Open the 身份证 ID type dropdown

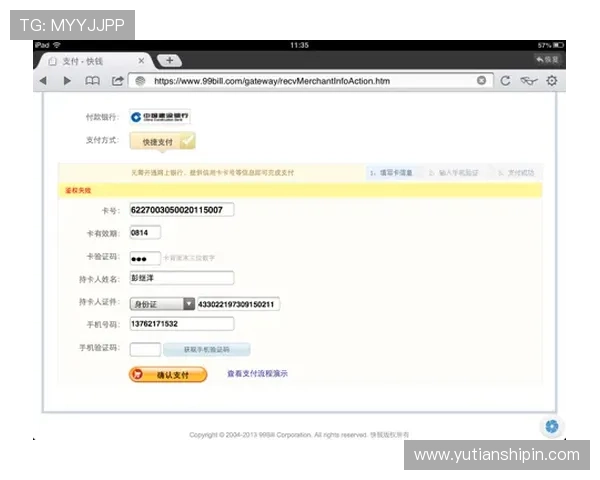click(162, 304)
